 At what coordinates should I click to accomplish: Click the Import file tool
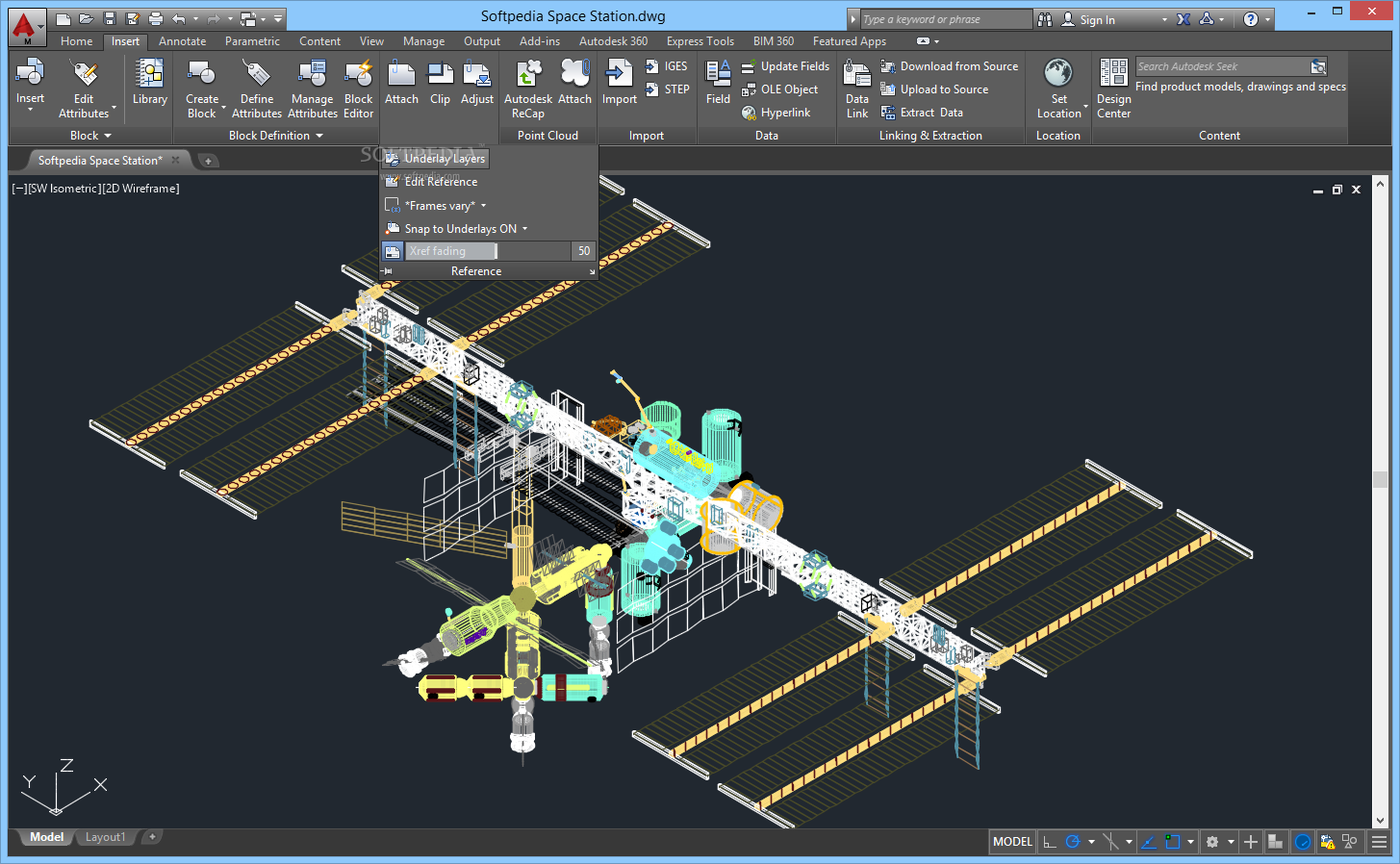coord(620,81)
